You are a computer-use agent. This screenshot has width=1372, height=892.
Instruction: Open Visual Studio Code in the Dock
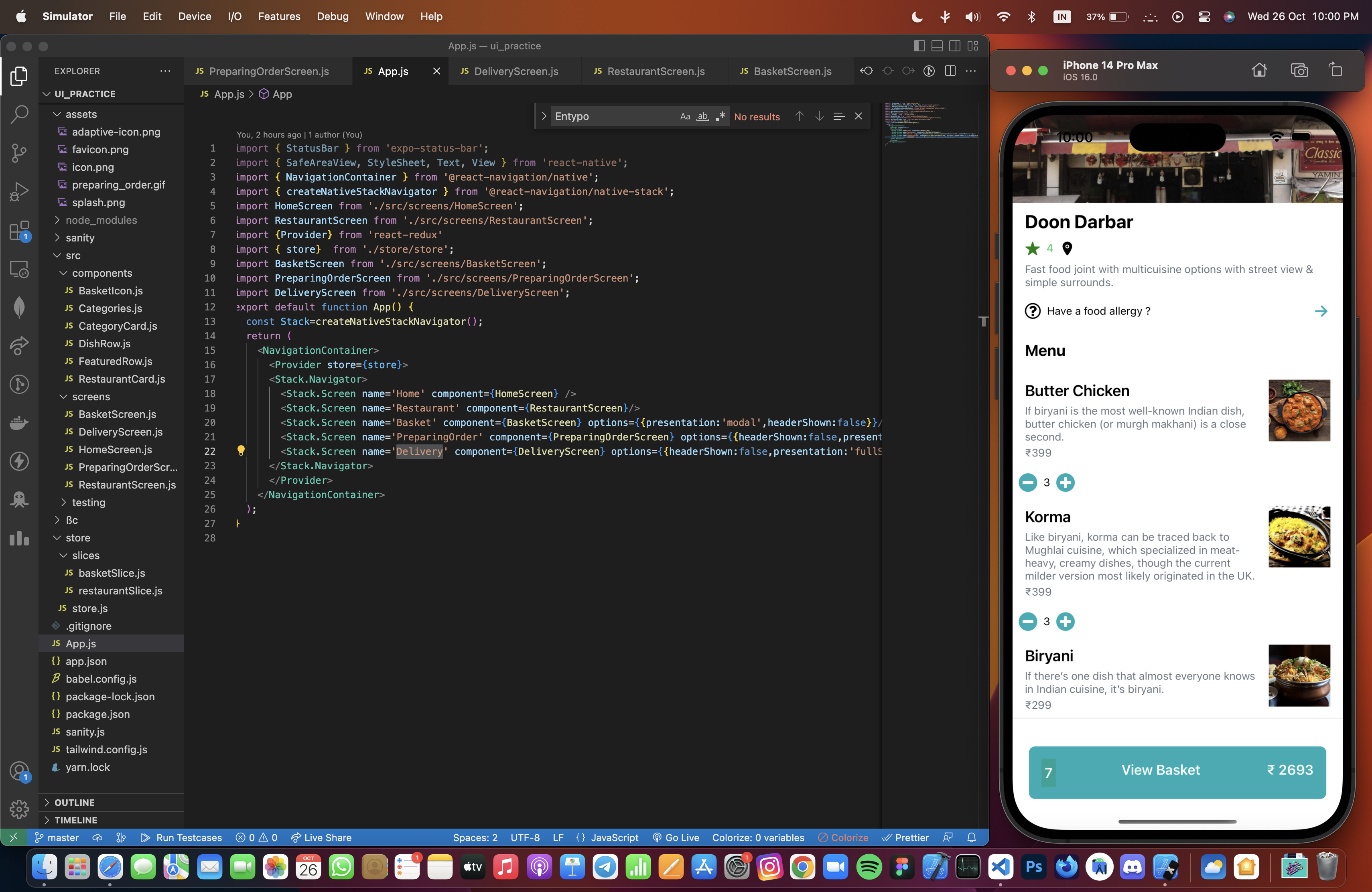(1001, 866)
